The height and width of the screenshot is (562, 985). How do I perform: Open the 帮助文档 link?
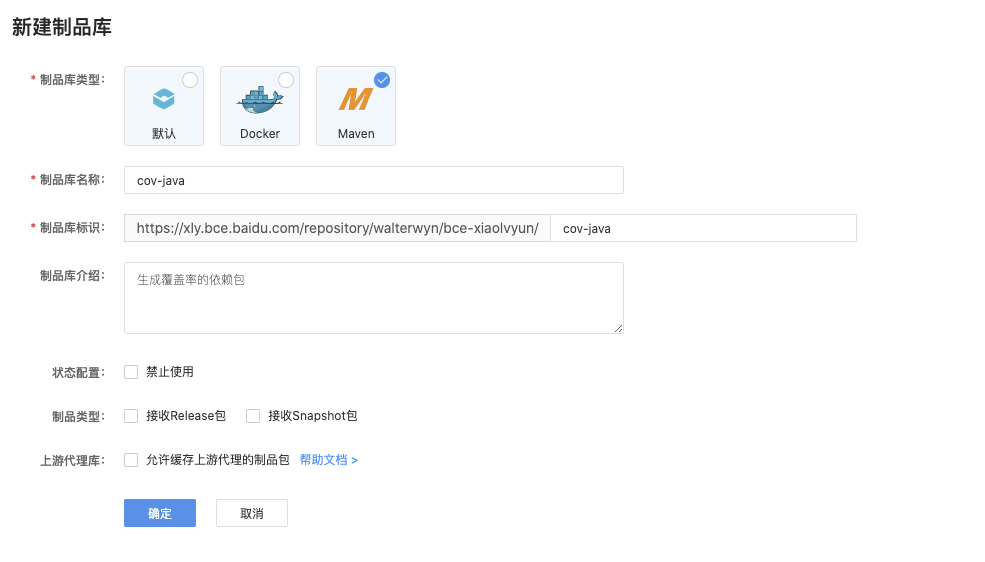click(x=329, y=460)
